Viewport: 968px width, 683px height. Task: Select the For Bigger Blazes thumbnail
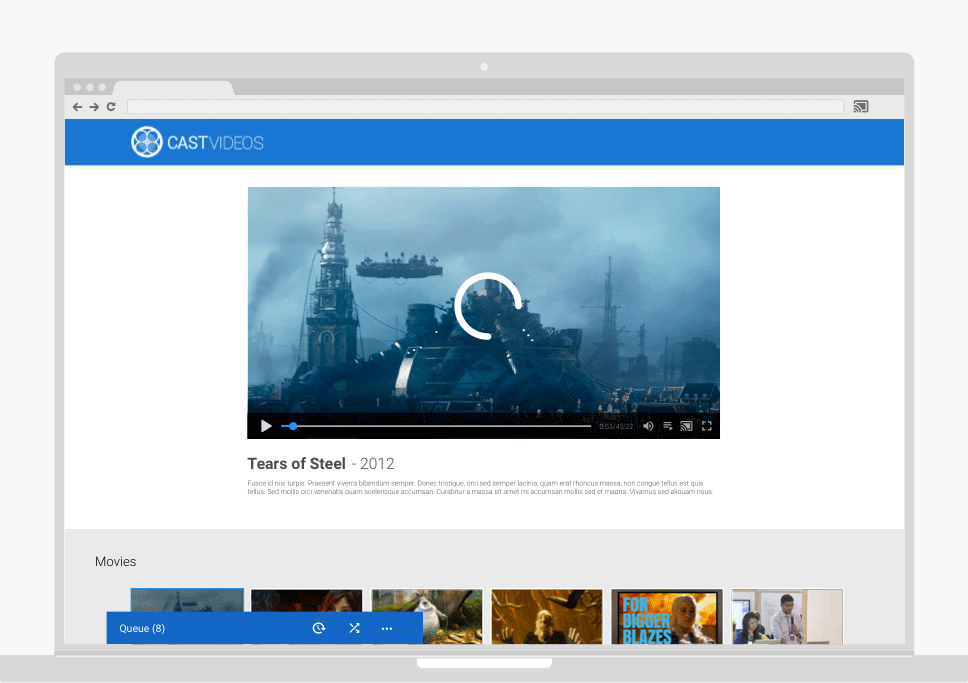coord(666,617)
